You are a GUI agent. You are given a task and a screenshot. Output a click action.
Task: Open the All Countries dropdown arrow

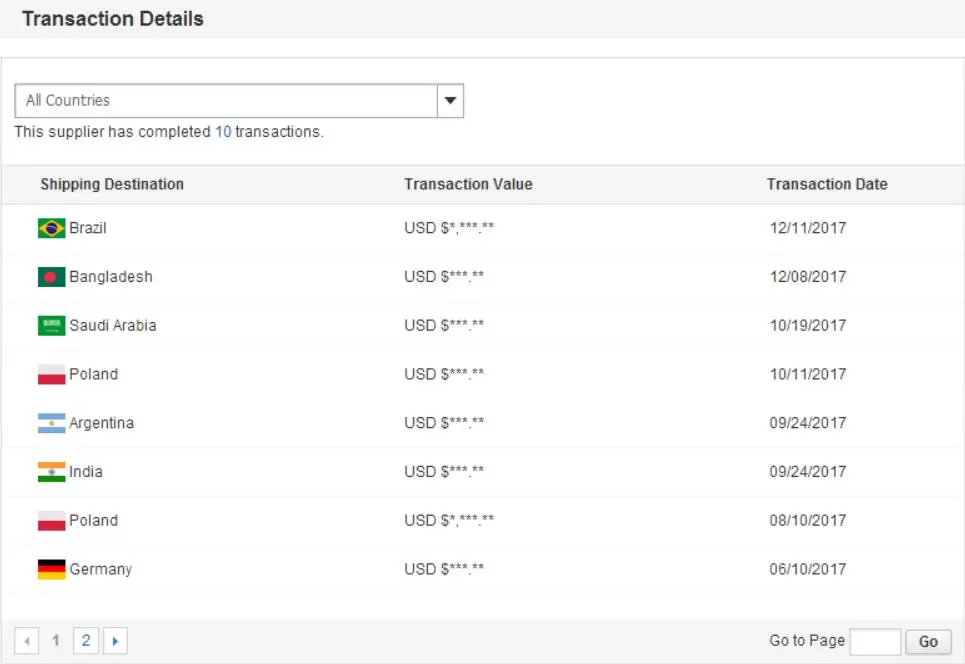tap(450, 101)
